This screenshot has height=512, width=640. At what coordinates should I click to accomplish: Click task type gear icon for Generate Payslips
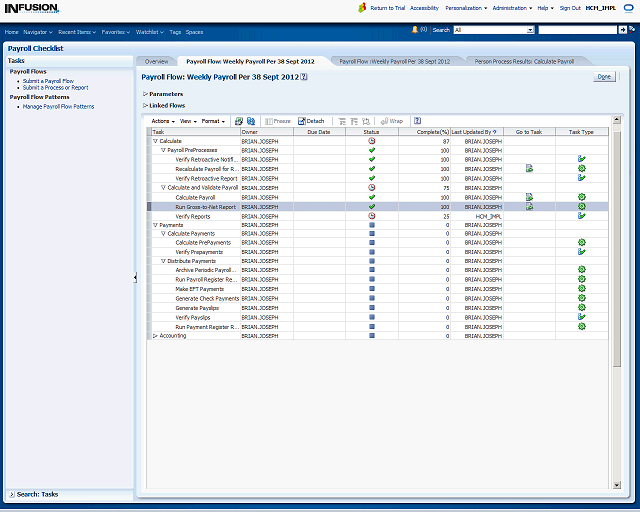pos(581,307)
